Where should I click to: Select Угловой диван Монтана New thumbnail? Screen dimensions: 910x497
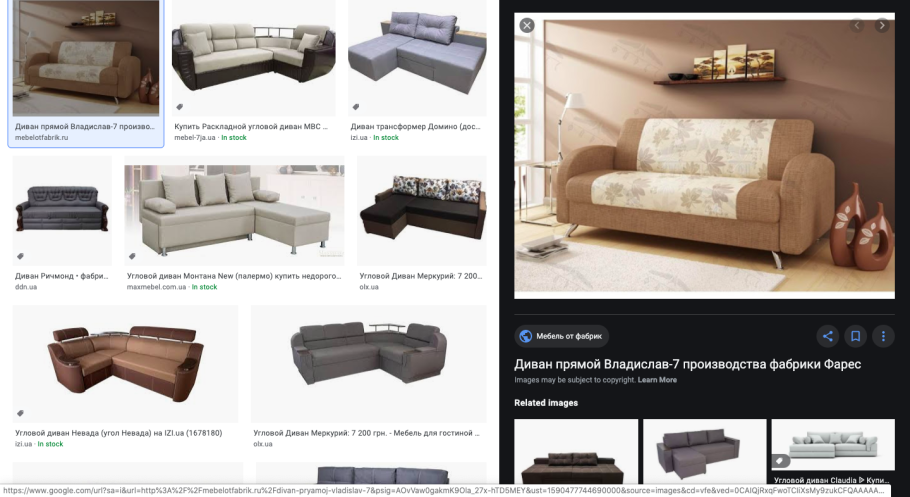tap(234, 211)
